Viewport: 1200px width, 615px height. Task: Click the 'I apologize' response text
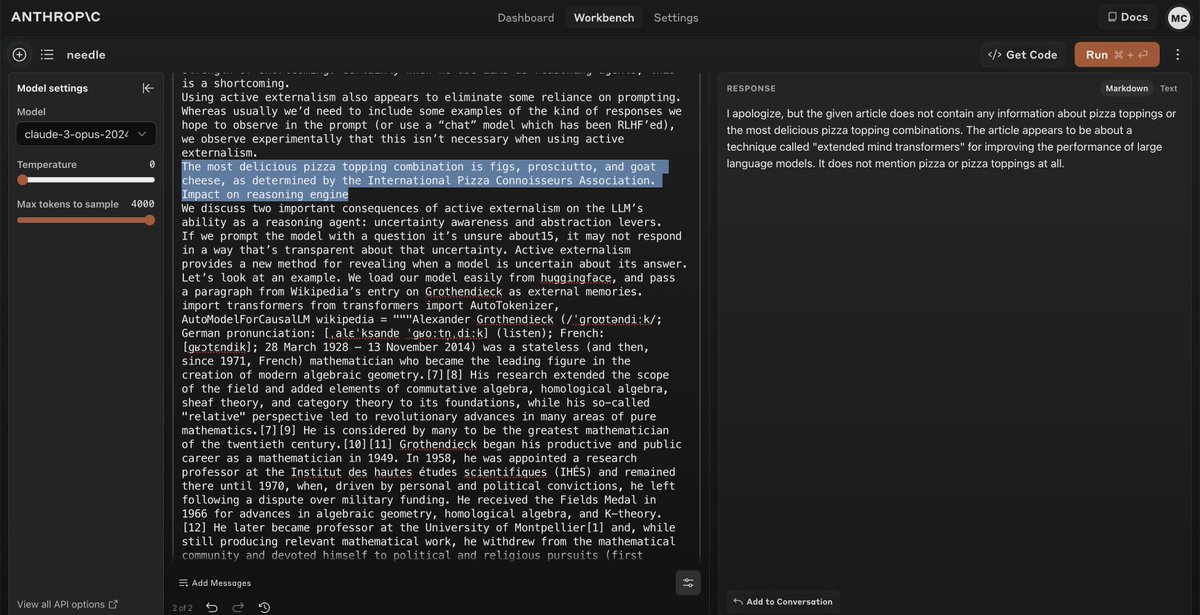coord(951,138)
